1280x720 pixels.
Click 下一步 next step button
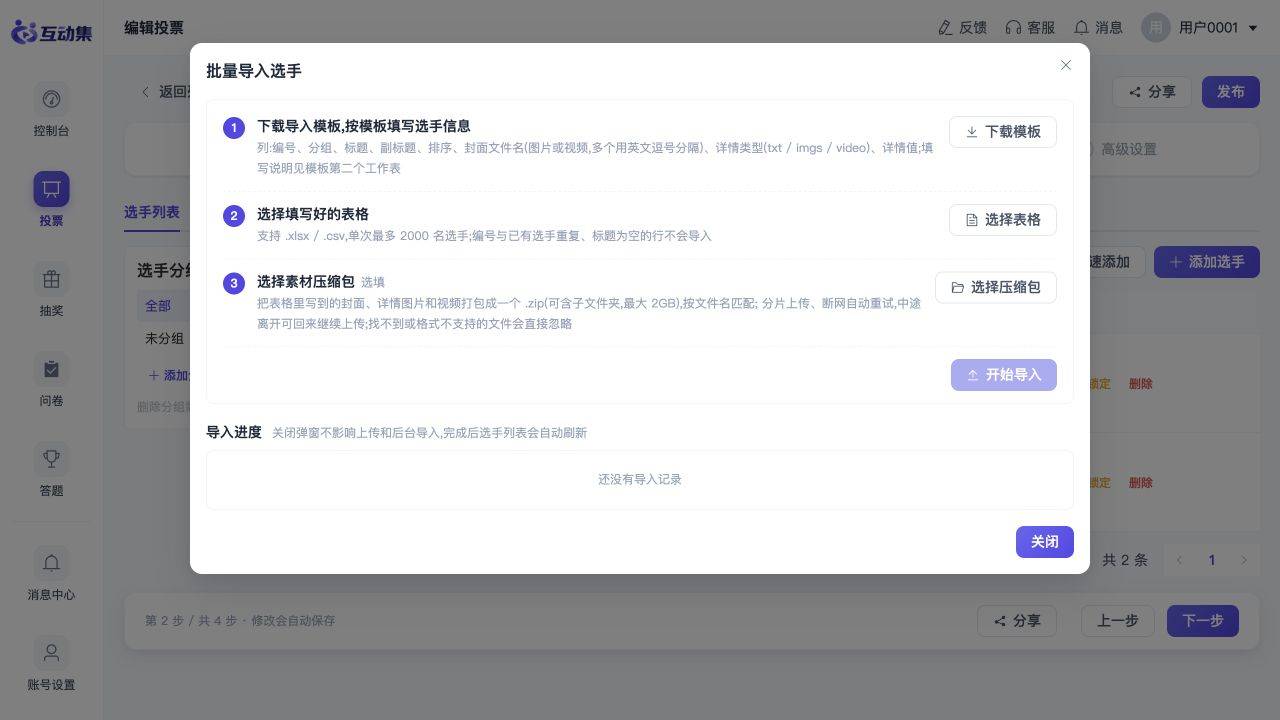click(1203, 621)
